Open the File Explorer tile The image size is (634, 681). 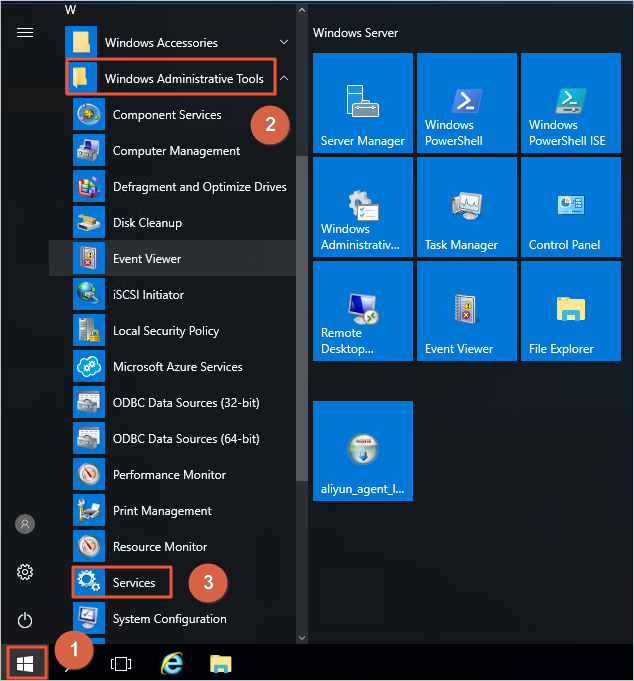[571, 311]
